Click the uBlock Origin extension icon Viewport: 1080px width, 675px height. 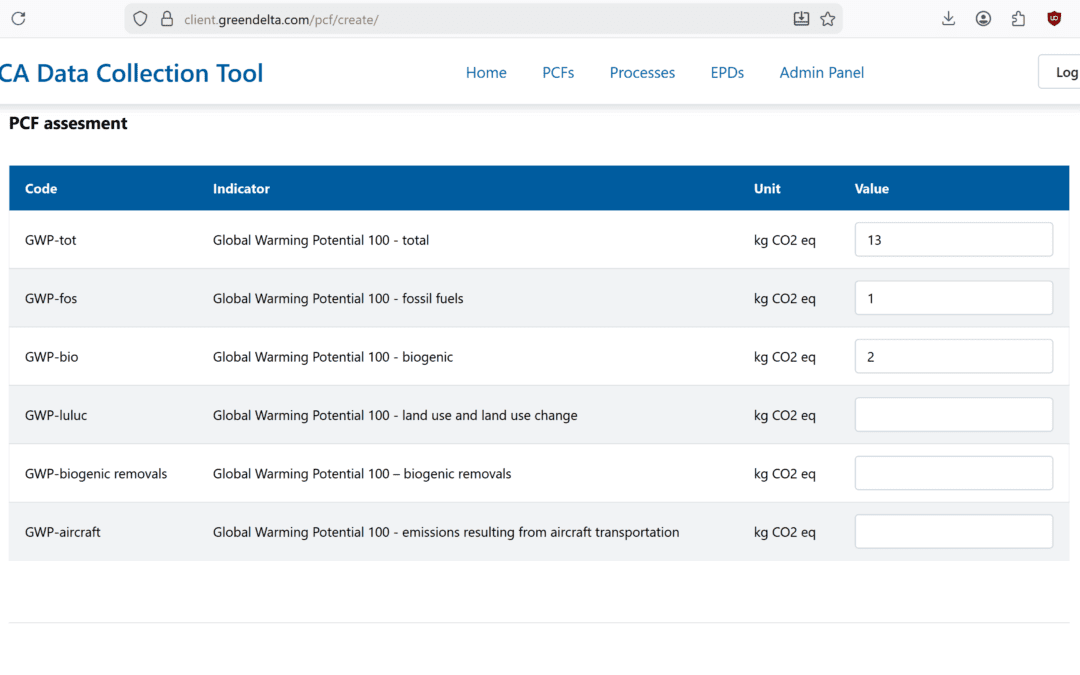click(x=1054, y=19)
